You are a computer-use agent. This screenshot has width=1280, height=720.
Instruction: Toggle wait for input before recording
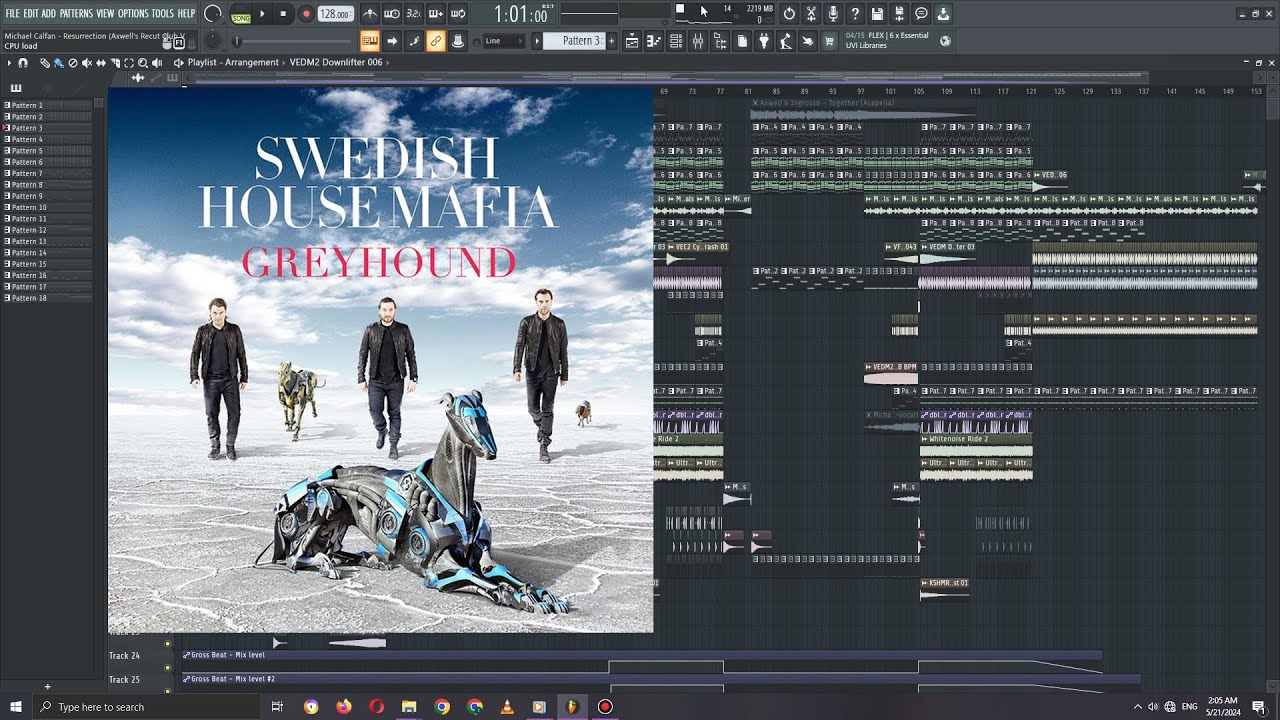tap(392, 14)
